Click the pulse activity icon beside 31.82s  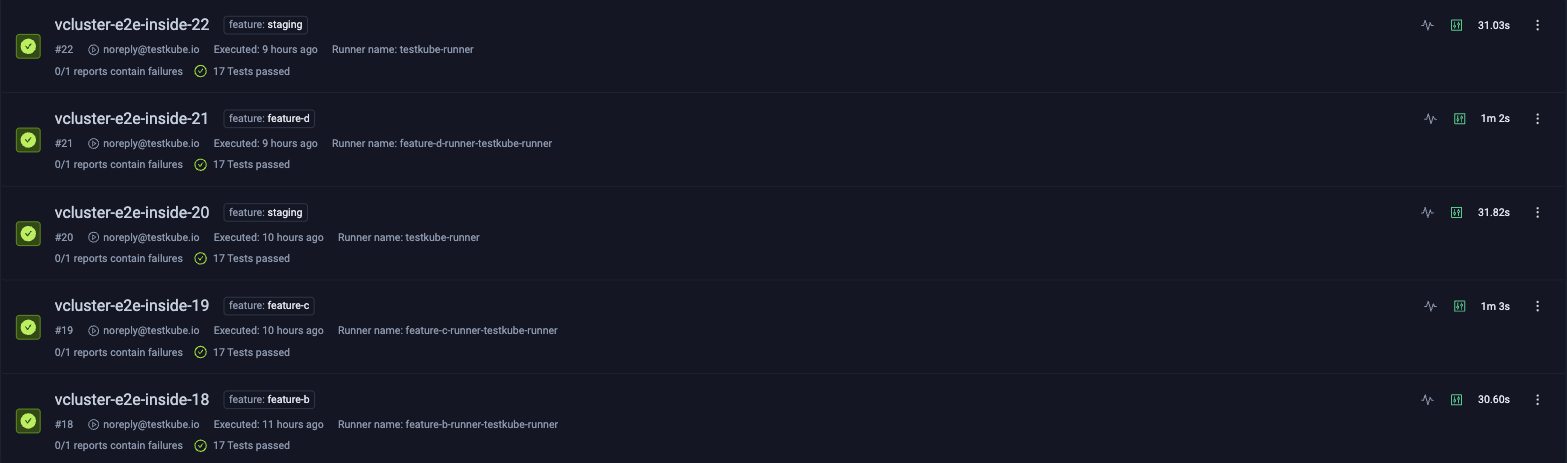point(1428,212)
